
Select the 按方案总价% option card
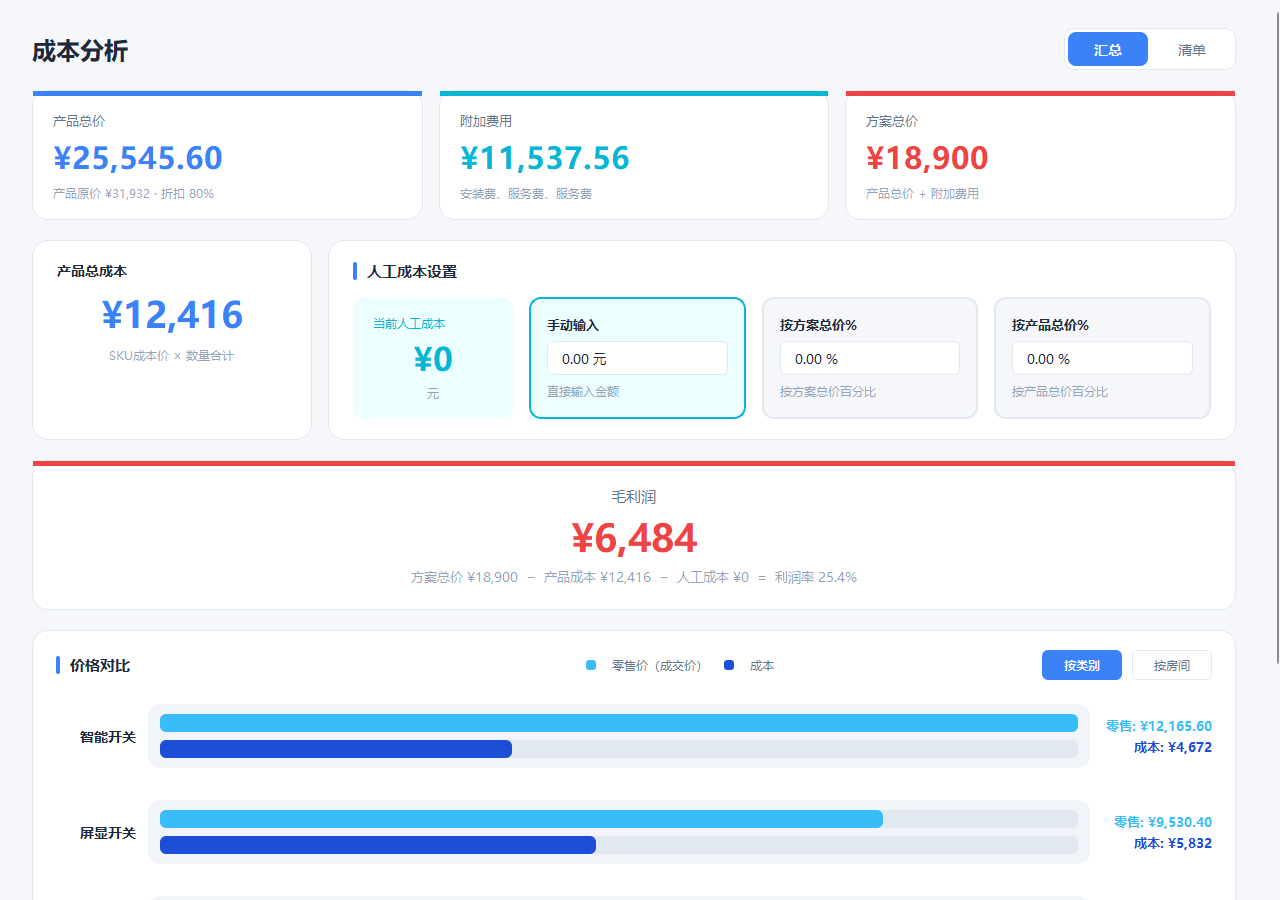870,358
